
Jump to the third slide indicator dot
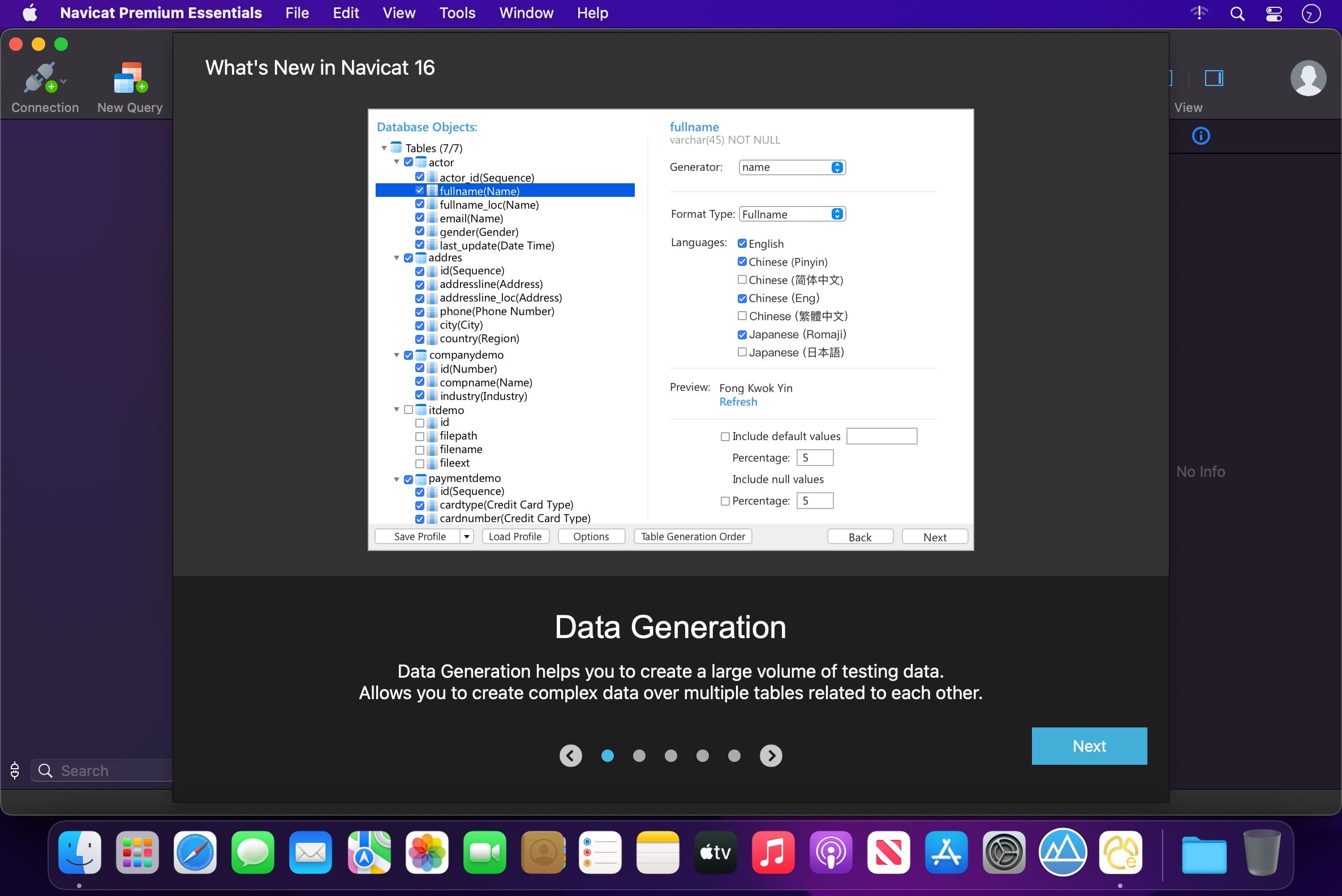pos(670,755)
